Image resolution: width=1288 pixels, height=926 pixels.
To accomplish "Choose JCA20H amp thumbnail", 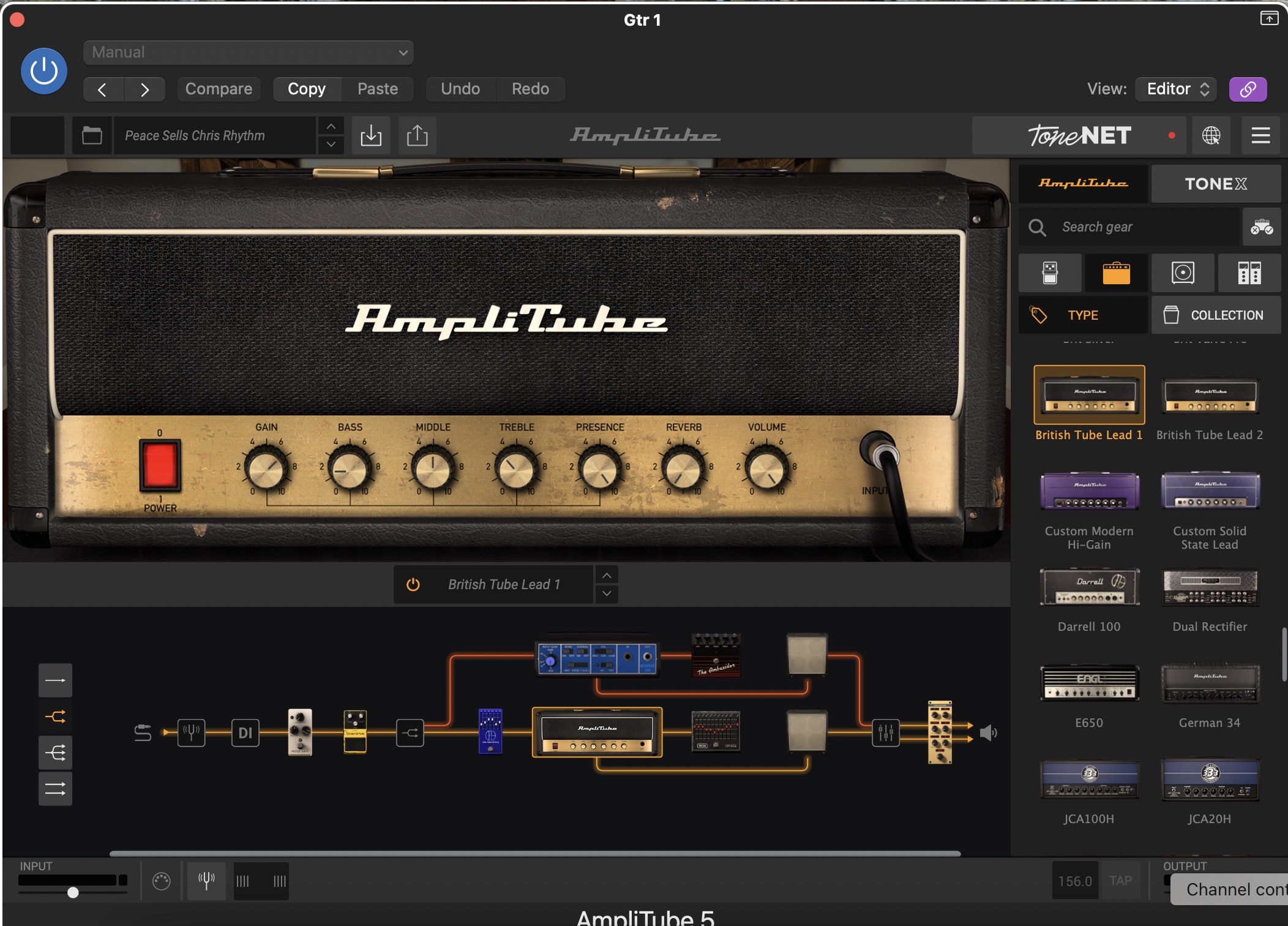I will [1210, 780].
